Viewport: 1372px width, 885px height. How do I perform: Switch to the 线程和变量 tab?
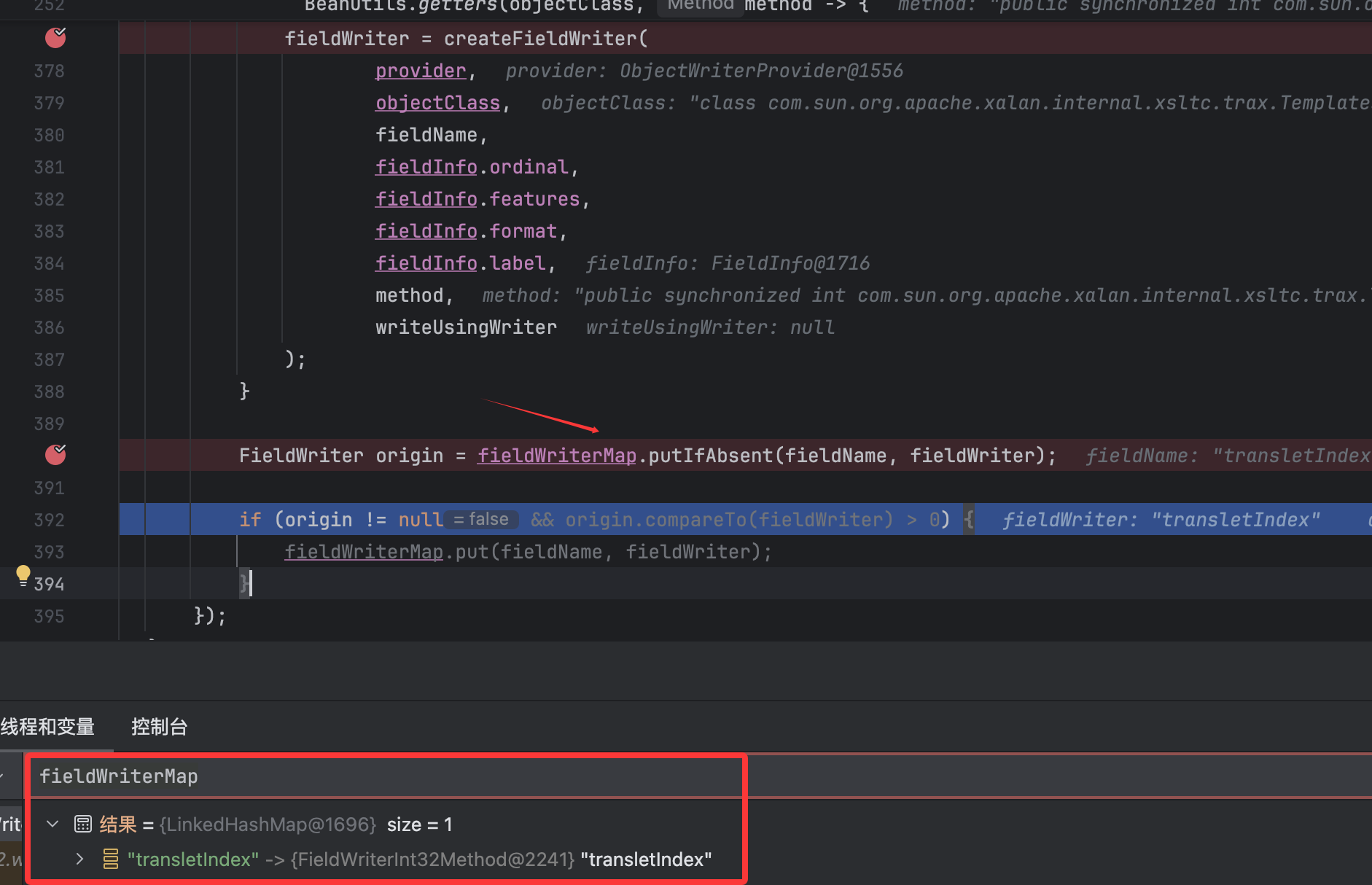point(48,727)
